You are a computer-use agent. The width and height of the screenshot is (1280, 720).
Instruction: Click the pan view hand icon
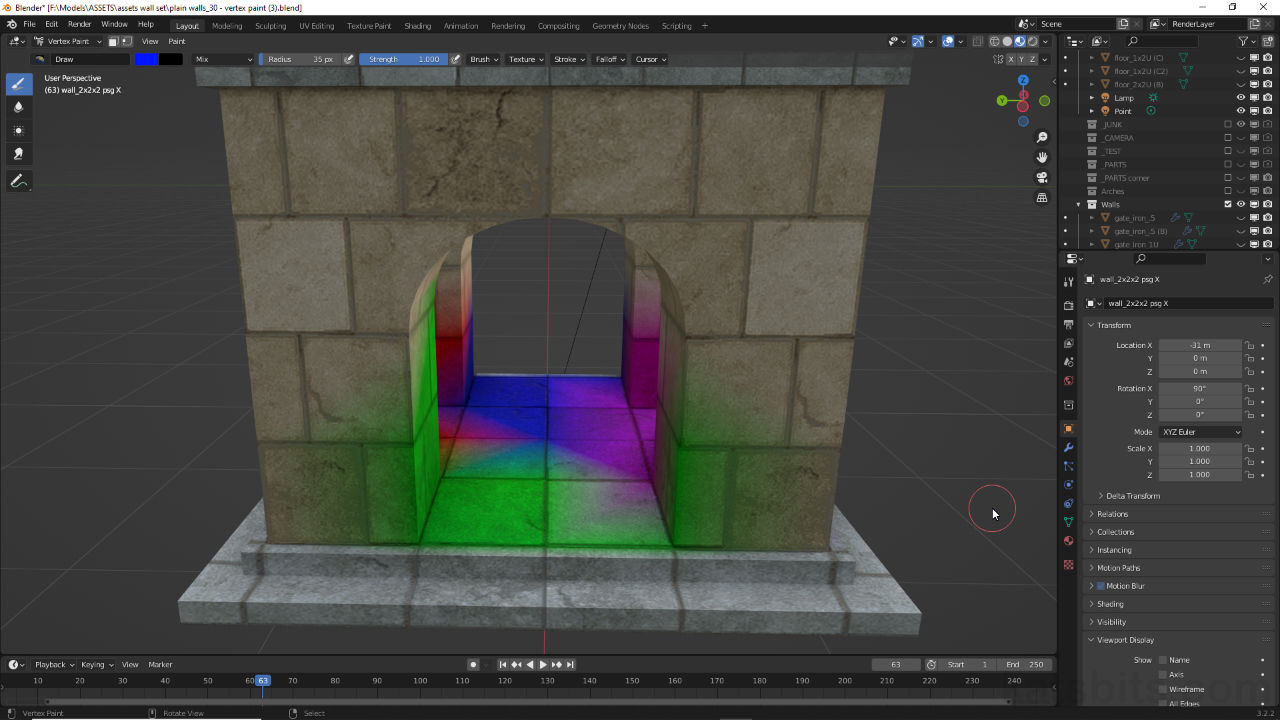pos(1042,157)
